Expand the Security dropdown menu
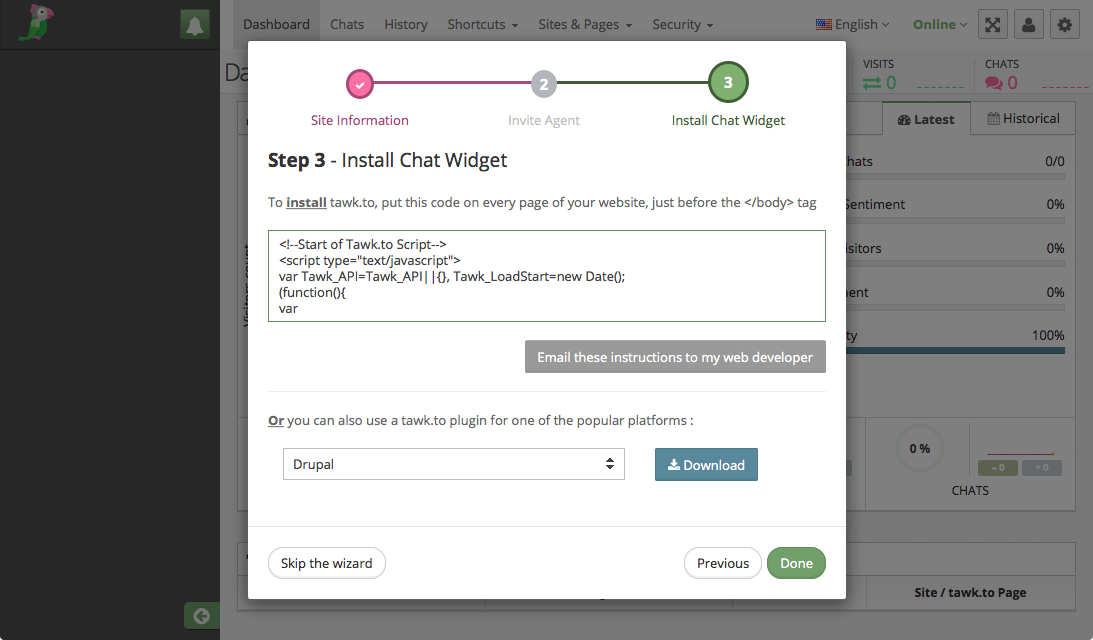The image size is (1093, 640). tap(682, 24)
